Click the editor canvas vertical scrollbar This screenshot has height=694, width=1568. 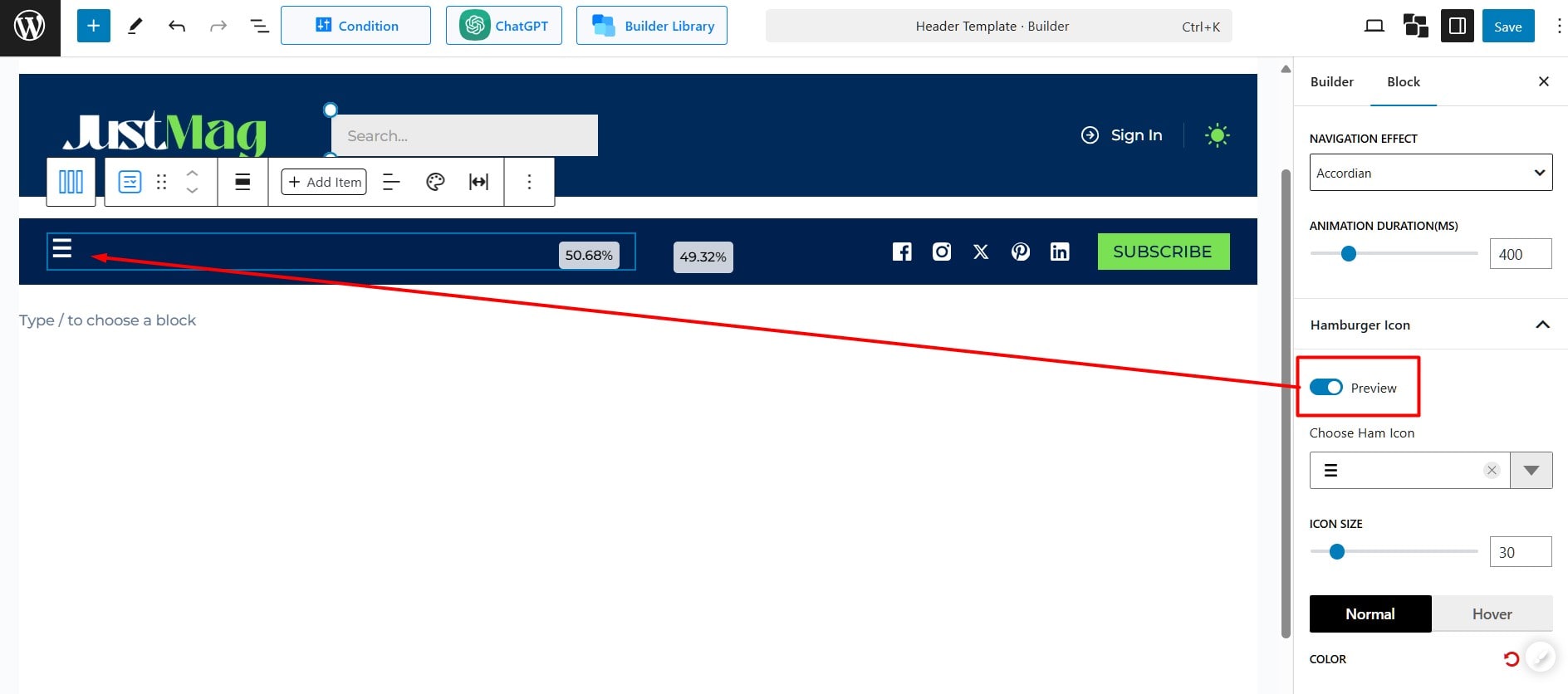[x=1286, y=403]
